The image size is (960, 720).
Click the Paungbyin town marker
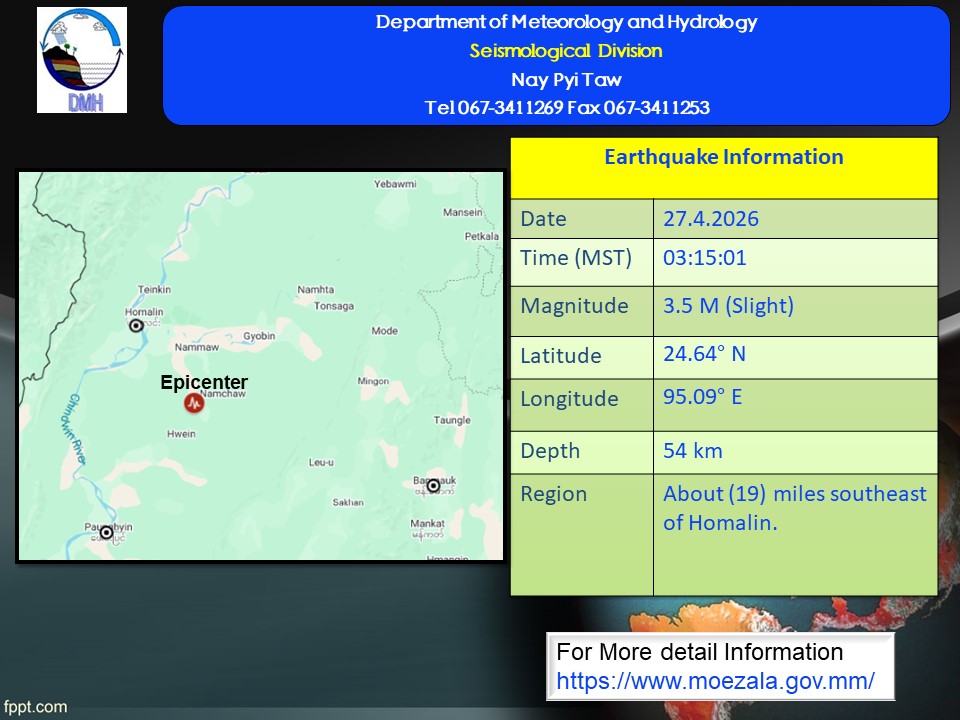tap(106, 532)
